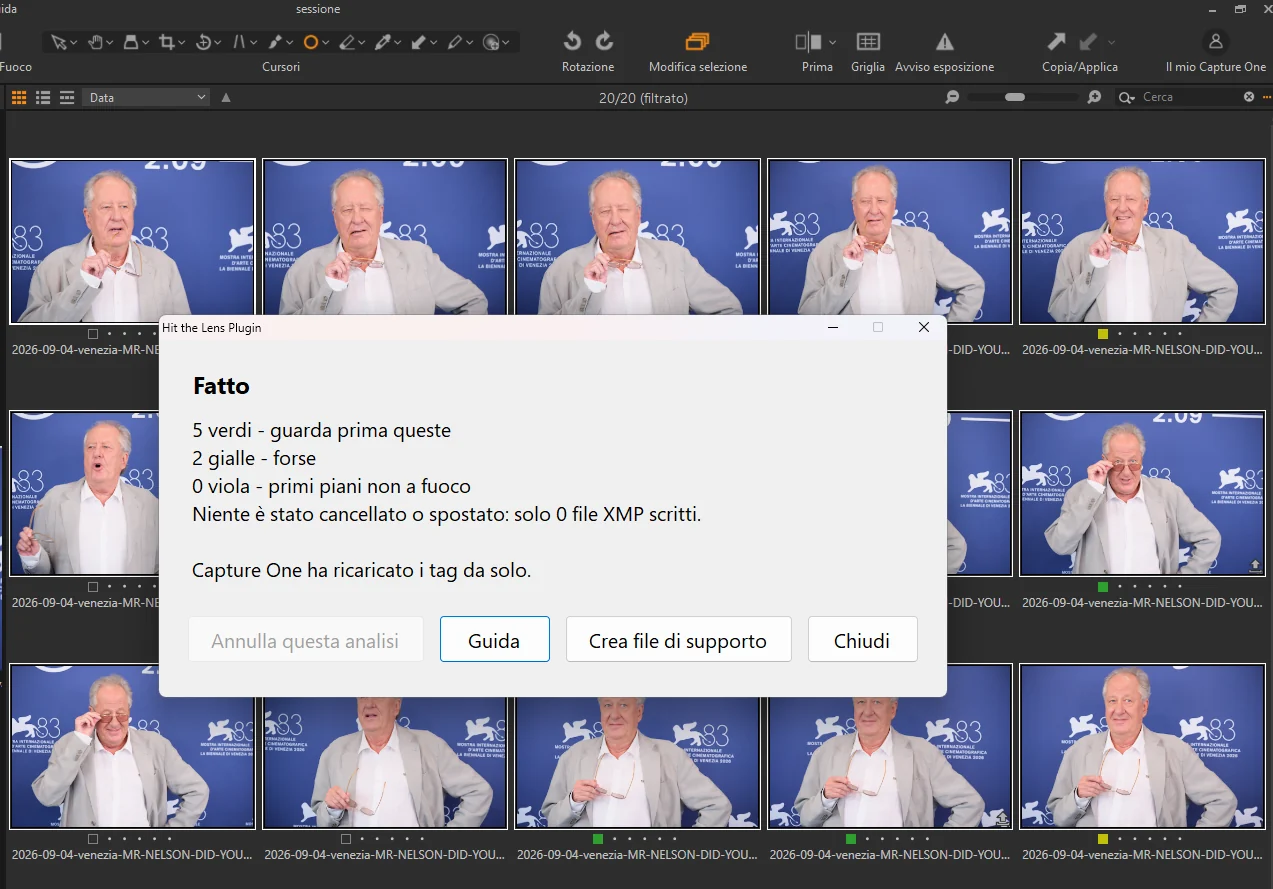Image resolution: width=1273 pixels, height=889 pixels.
Task: Toggle Avviso esposizione warning triangle
Action: click(944, 41)
